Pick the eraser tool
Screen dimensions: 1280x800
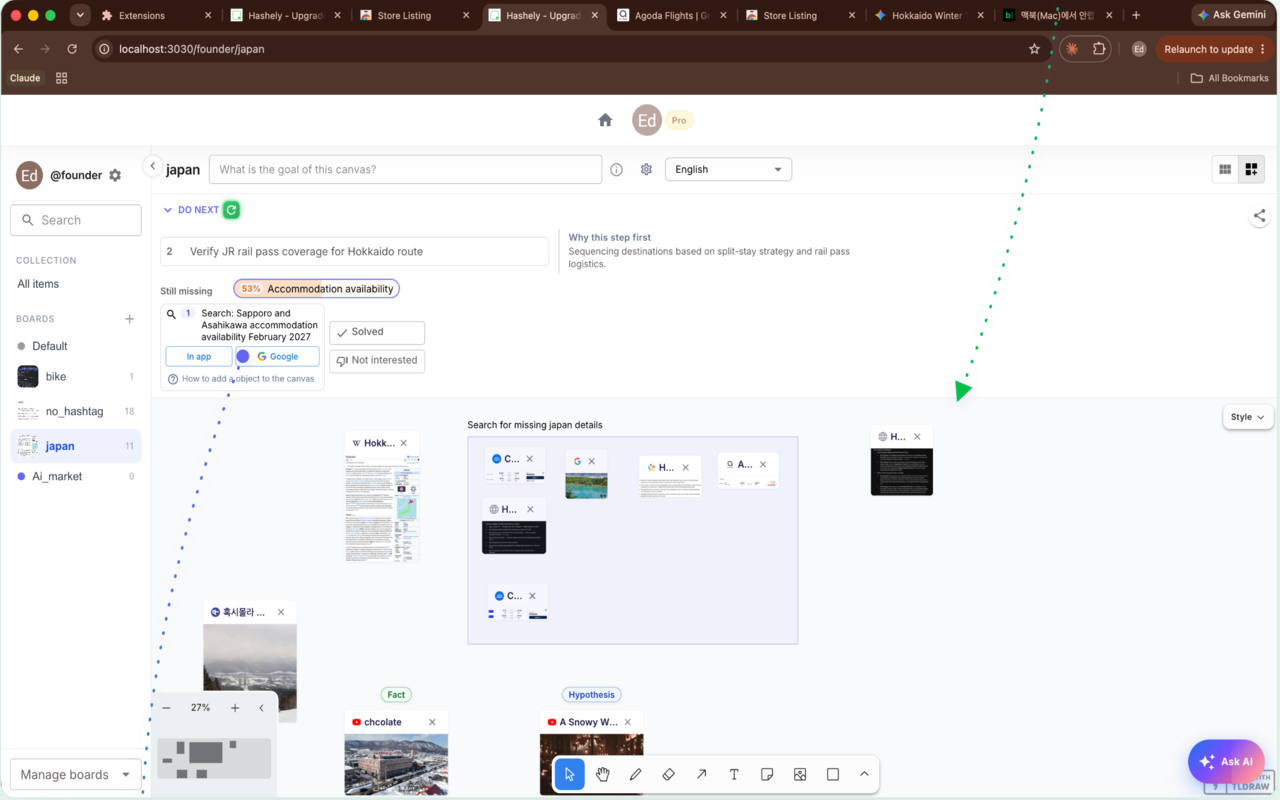(668, 774)
